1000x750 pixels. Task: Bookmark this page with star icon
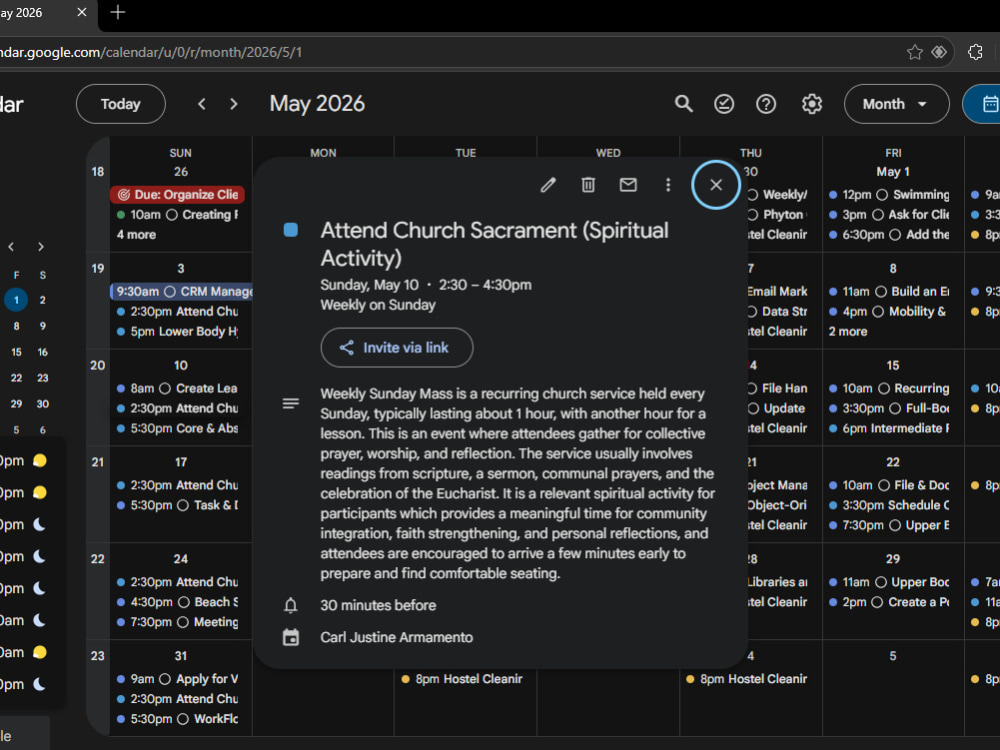point(915,52)
